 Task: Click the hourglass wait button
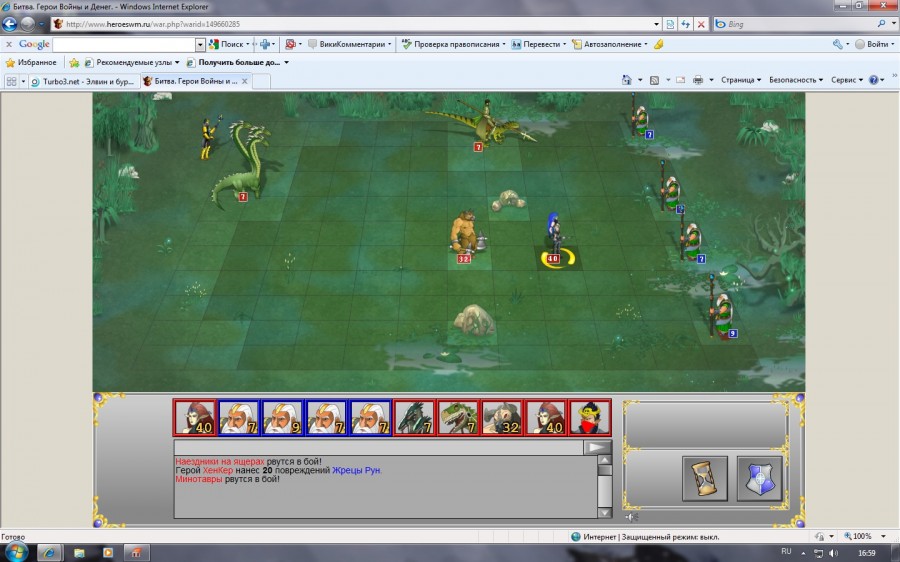705,478
